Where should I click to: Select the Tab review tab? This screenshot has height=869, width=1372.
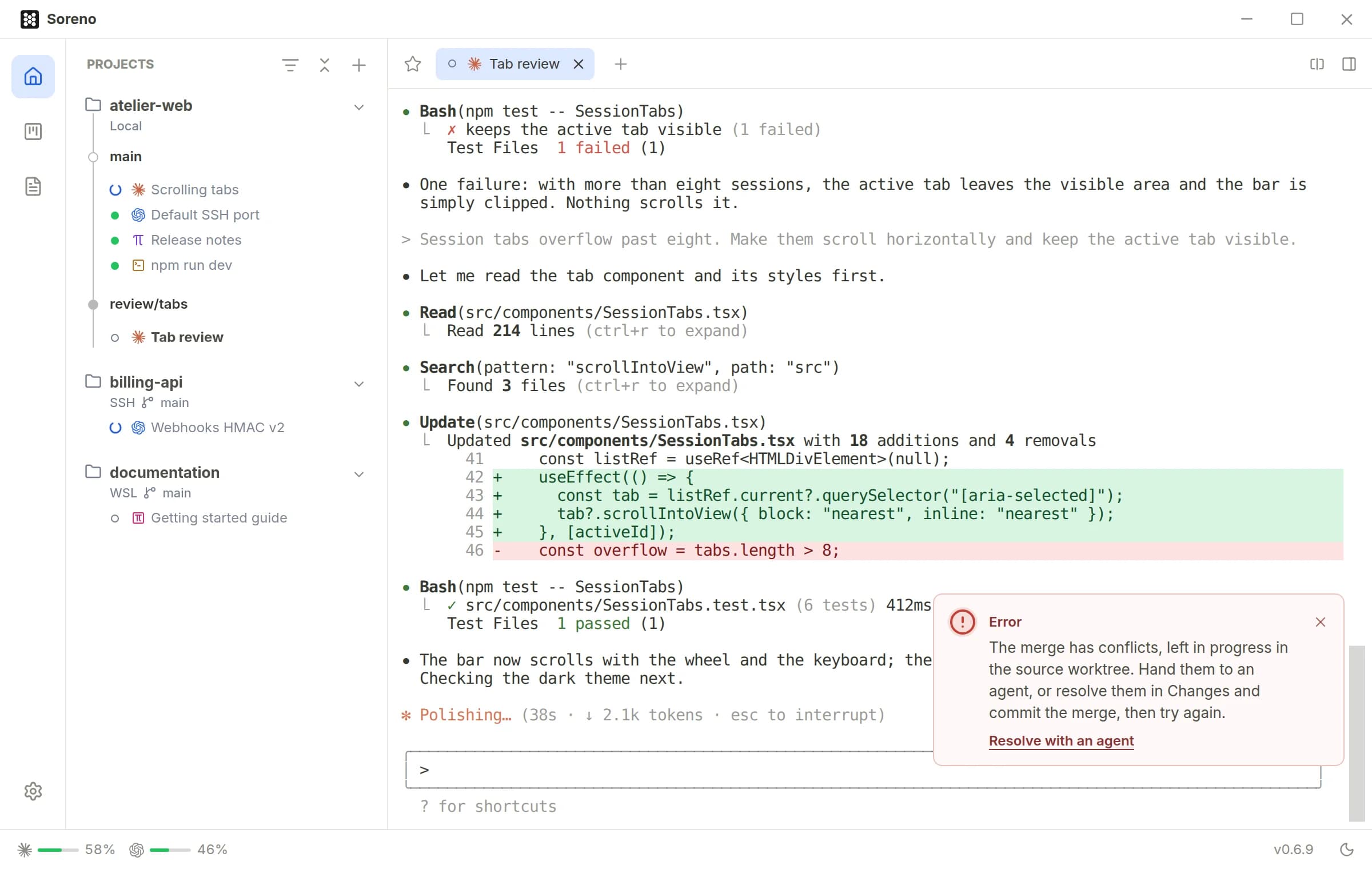[x=515, y=64]
